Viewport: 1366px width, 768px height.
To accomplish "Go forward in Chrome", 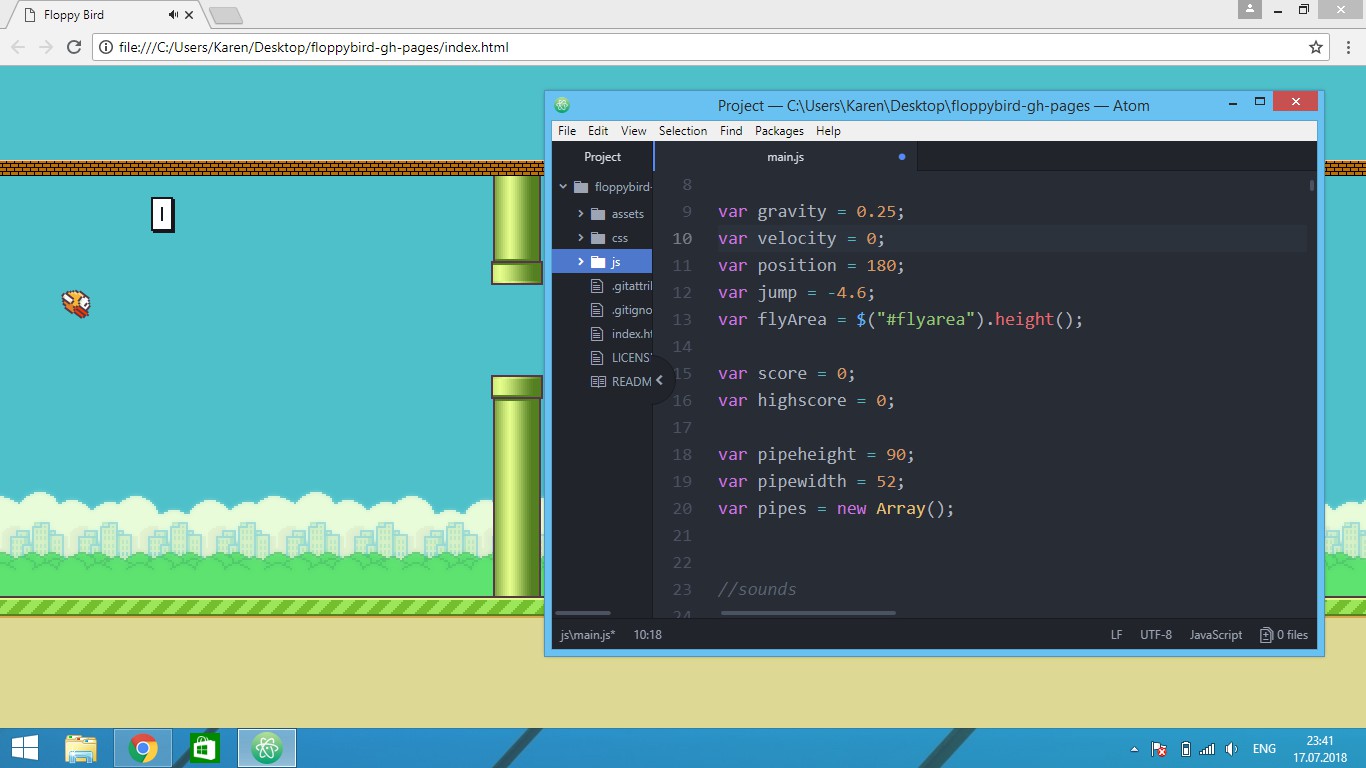I will tap(46, 47).
